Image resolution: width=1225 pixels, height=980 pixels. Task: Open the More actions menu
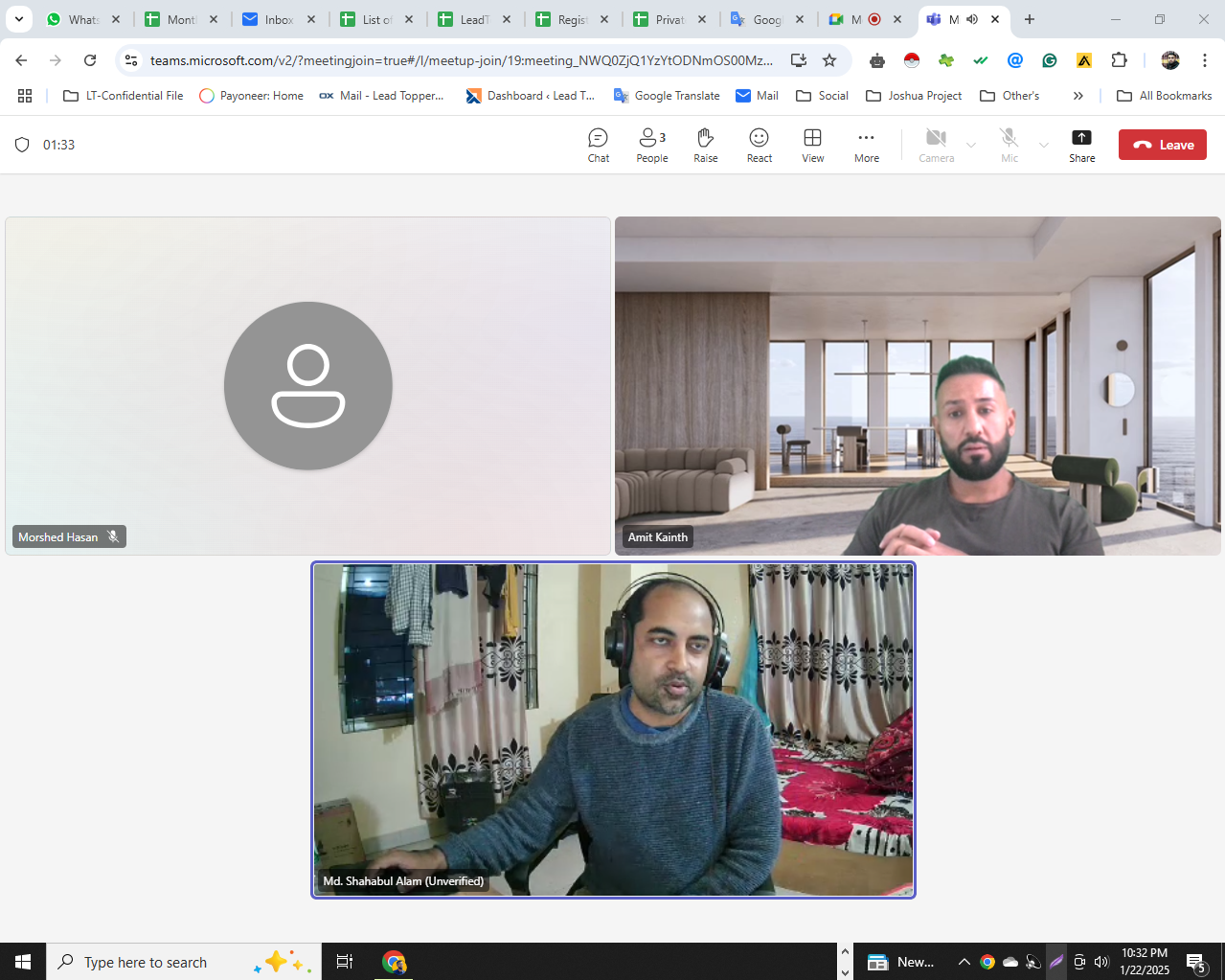866,145
